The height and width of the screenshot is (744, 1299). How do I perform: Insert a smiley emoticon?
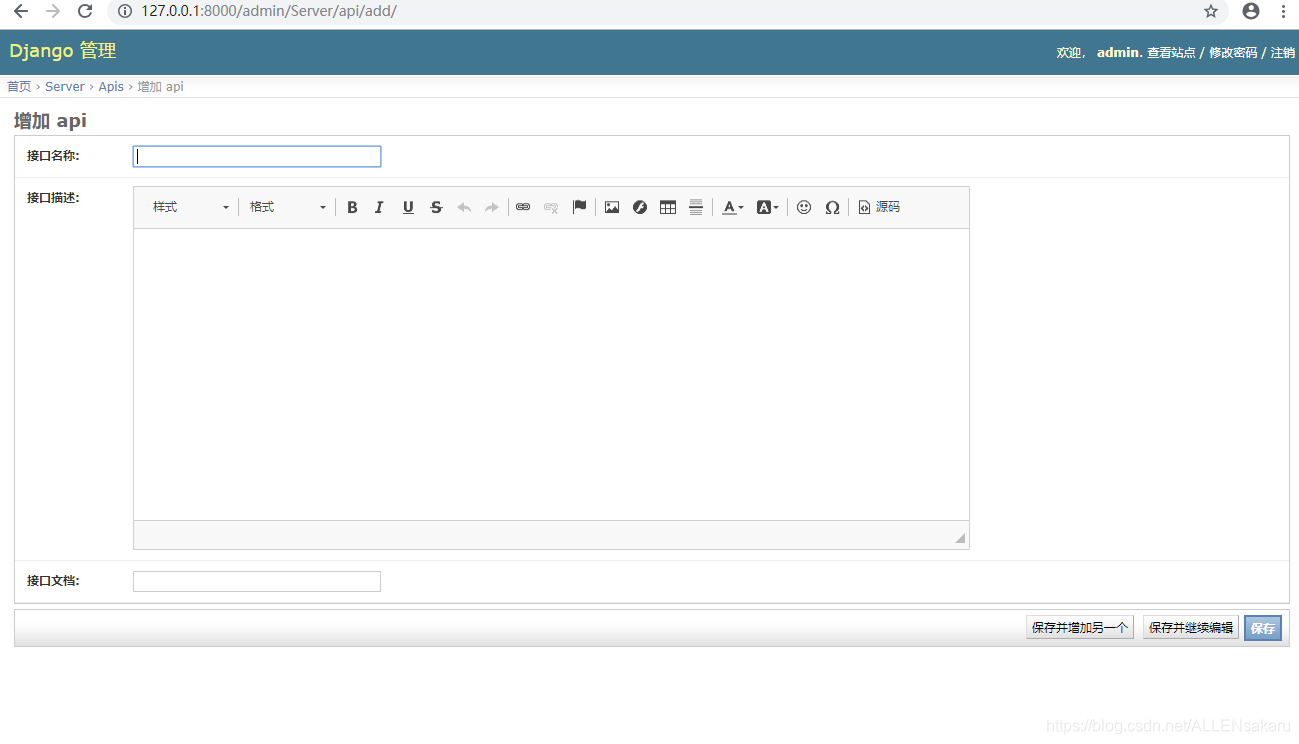tap(804, 207)
